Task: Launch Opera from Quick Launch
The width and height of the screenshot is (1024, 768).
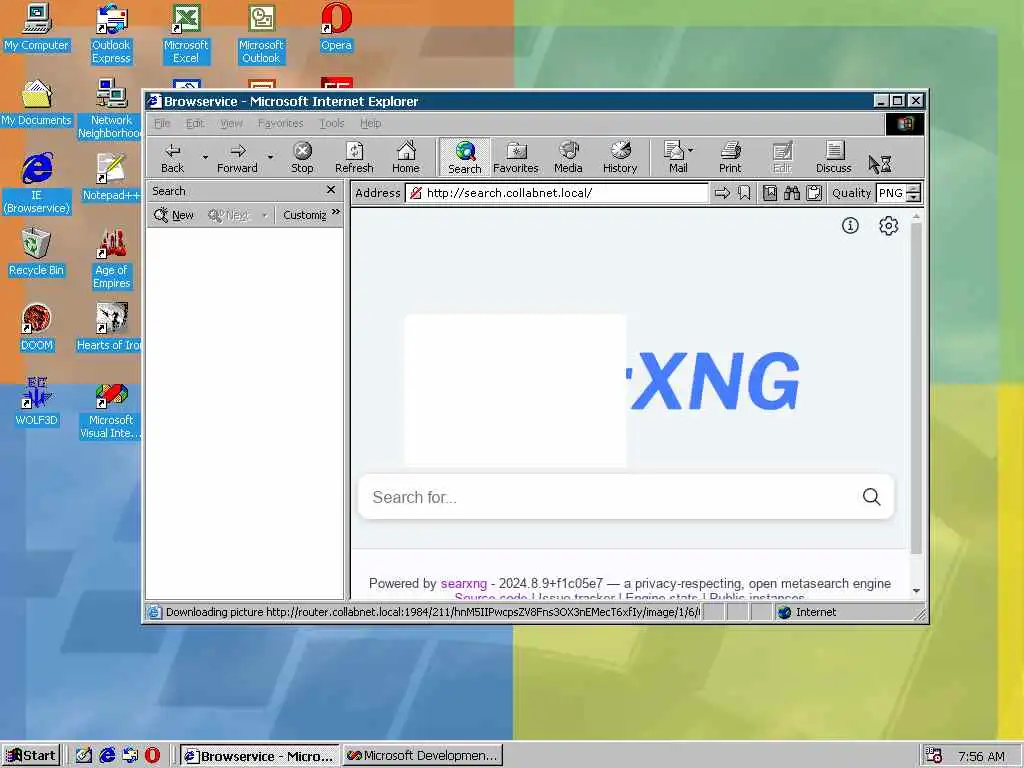Action: pos(153,756)
